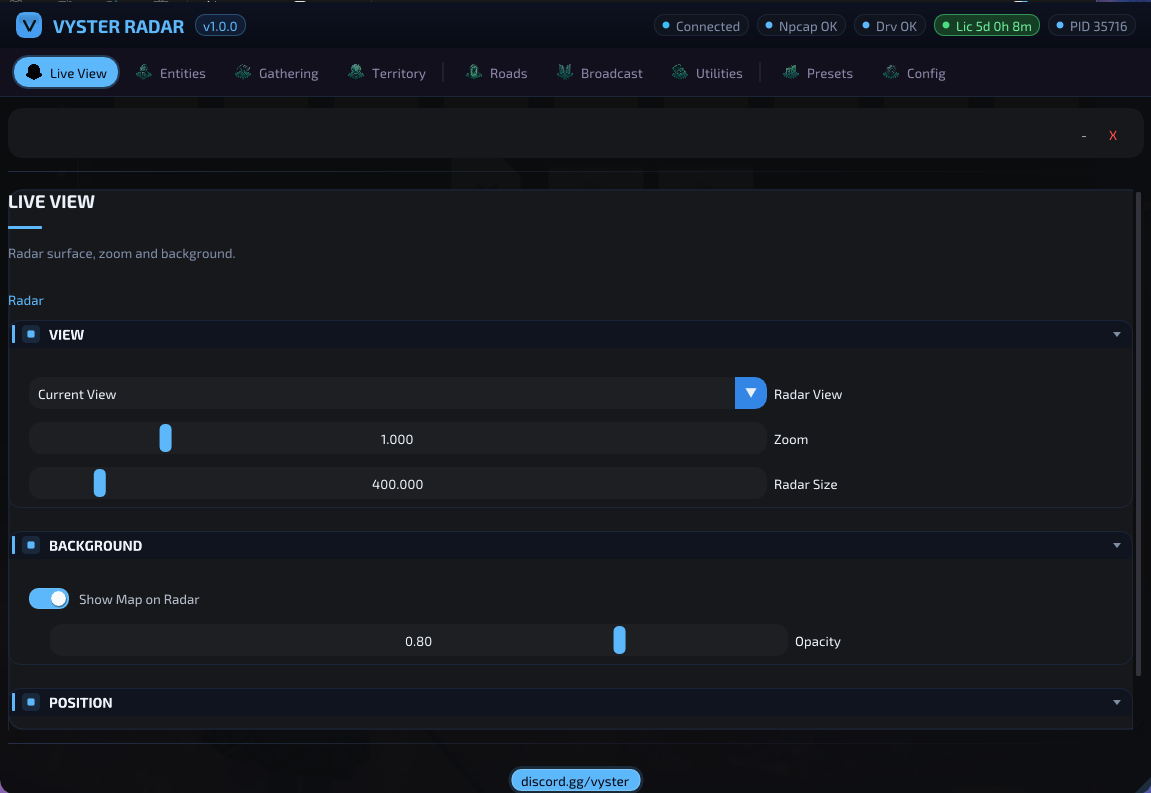Click the 400.000 Radar Size value
The image size is (1151, 793).
click(397, 484)
